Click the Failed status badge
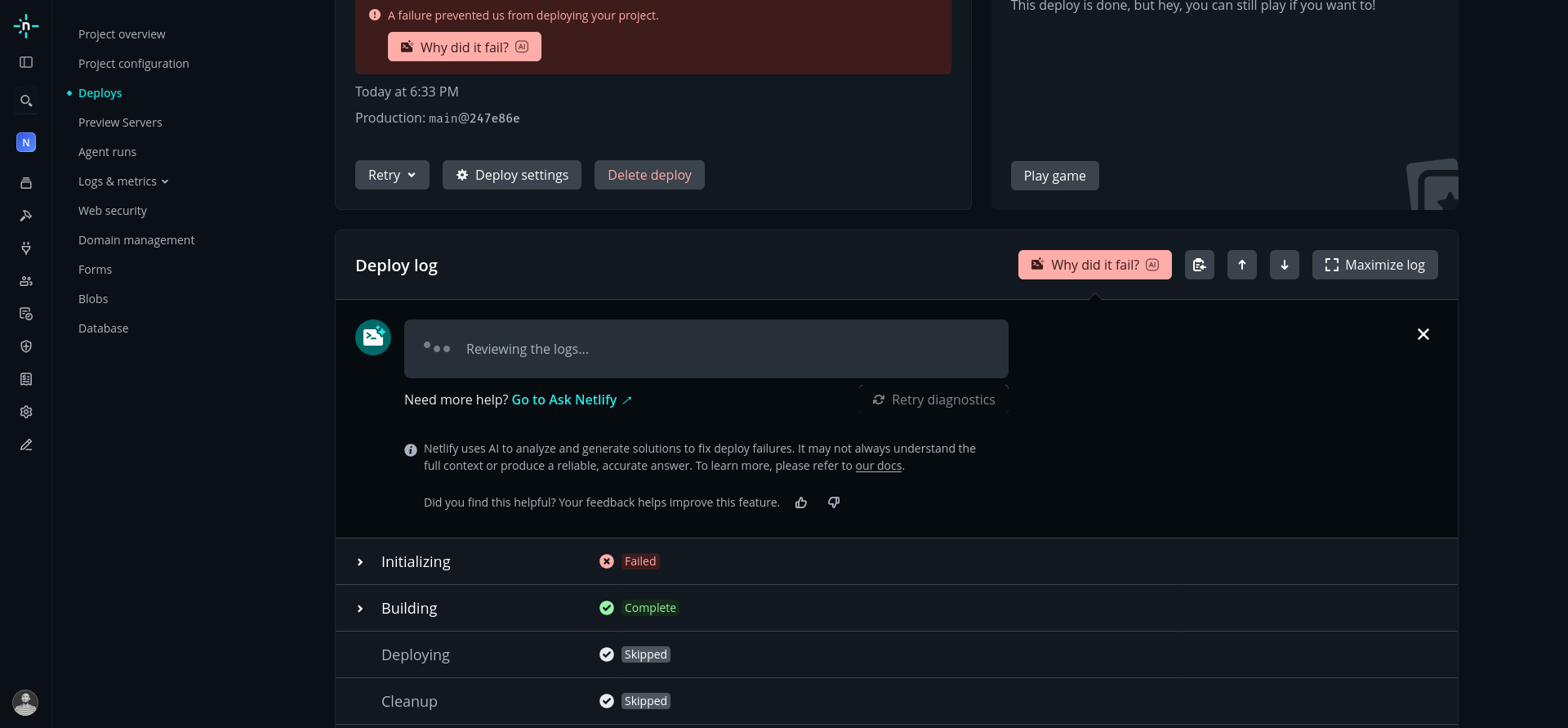Screen dimensions: 1568x728 click(640, 561)
